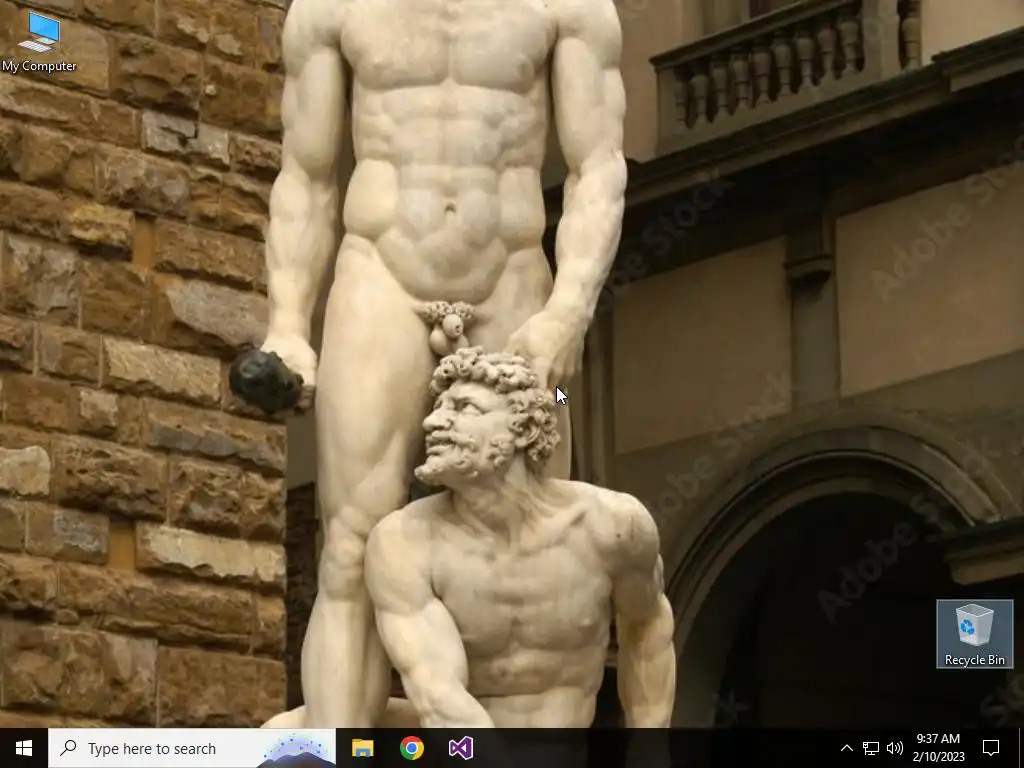Show hidden system tray icons

[846, 748]
